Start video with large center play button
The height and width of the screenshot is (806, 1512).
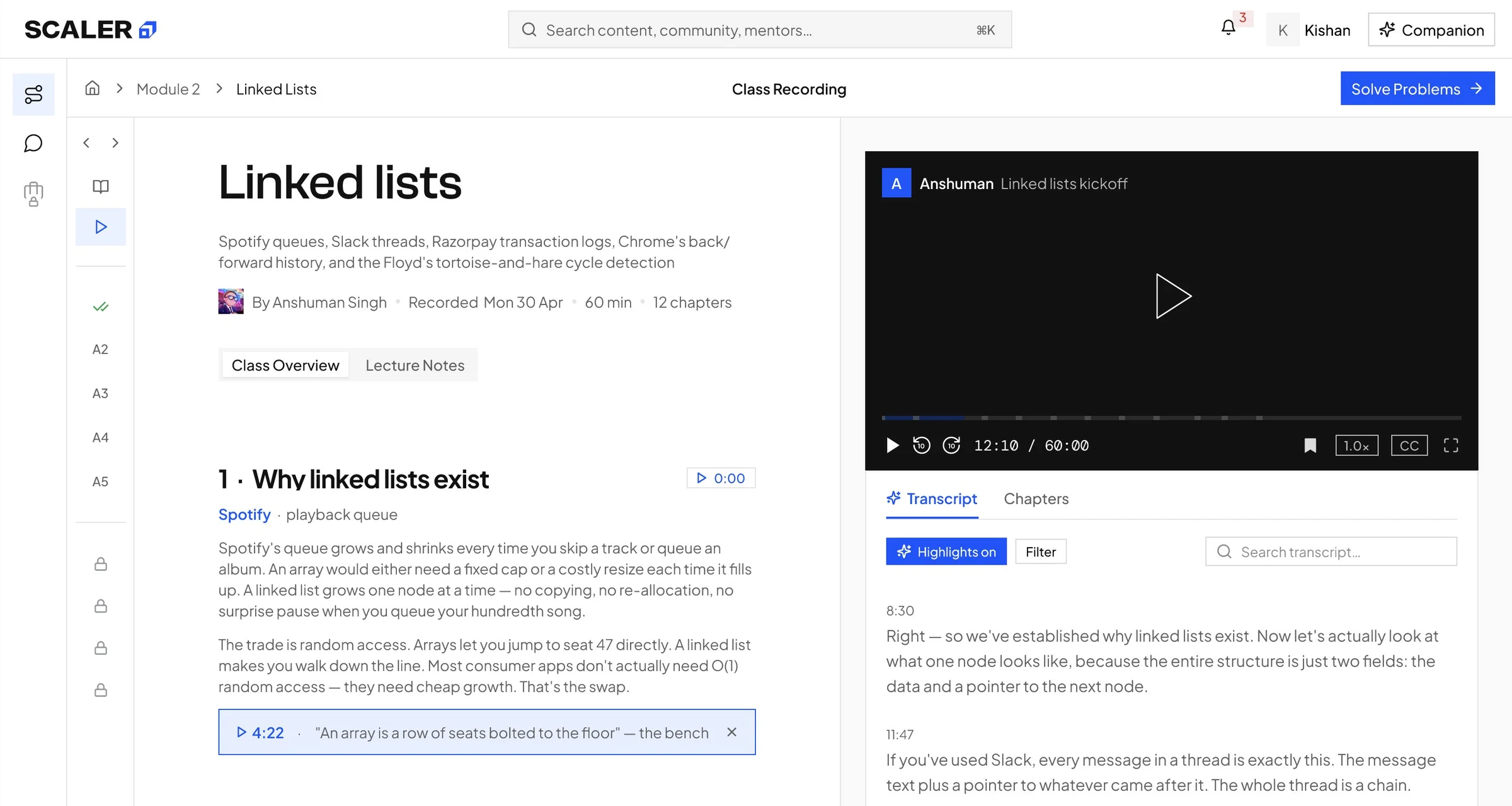pyautogui.click(x=1173, y=296)
